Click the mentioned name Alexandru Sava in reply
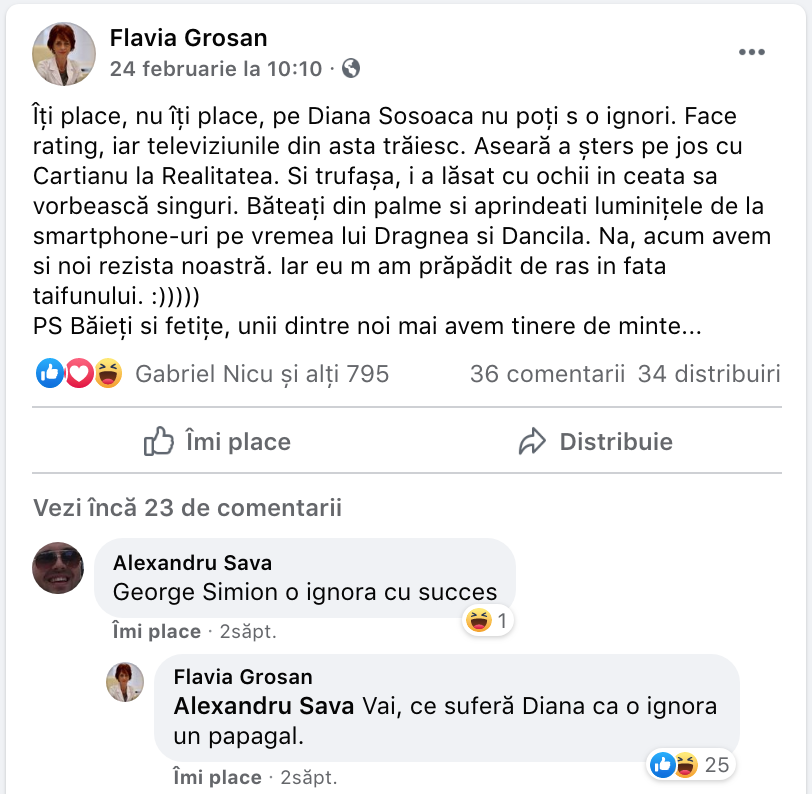Screen dimensions: 812x794 (263, 706)
